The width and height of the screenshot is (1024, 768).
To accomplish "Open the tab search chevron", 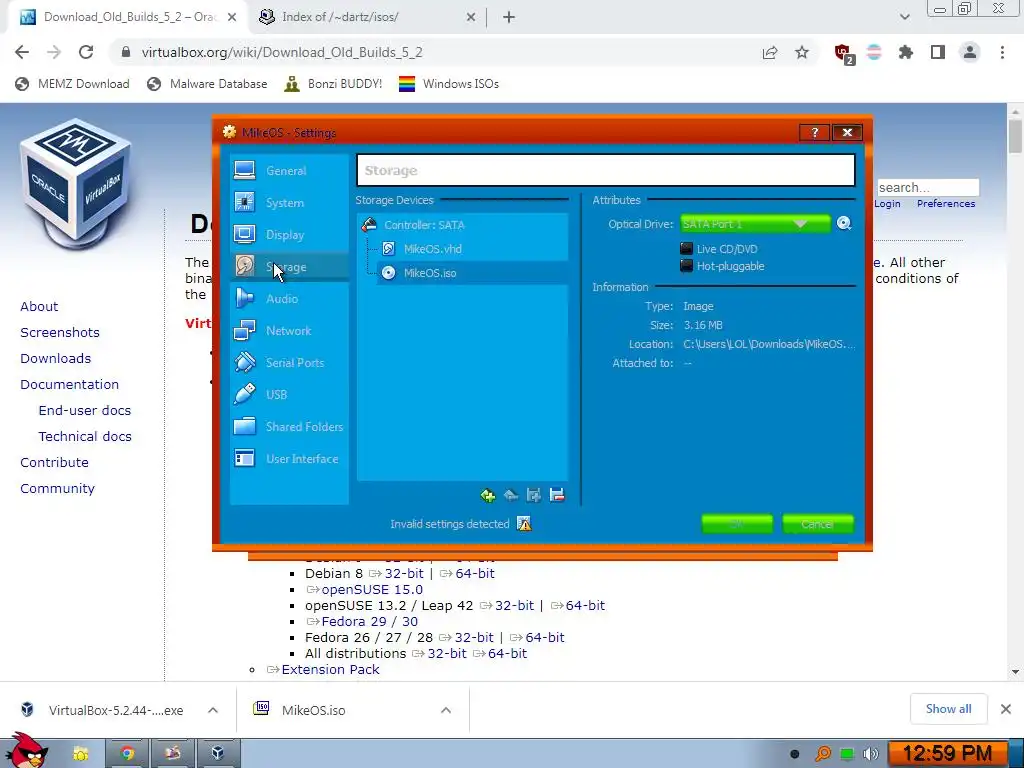I will click(904, 17).
